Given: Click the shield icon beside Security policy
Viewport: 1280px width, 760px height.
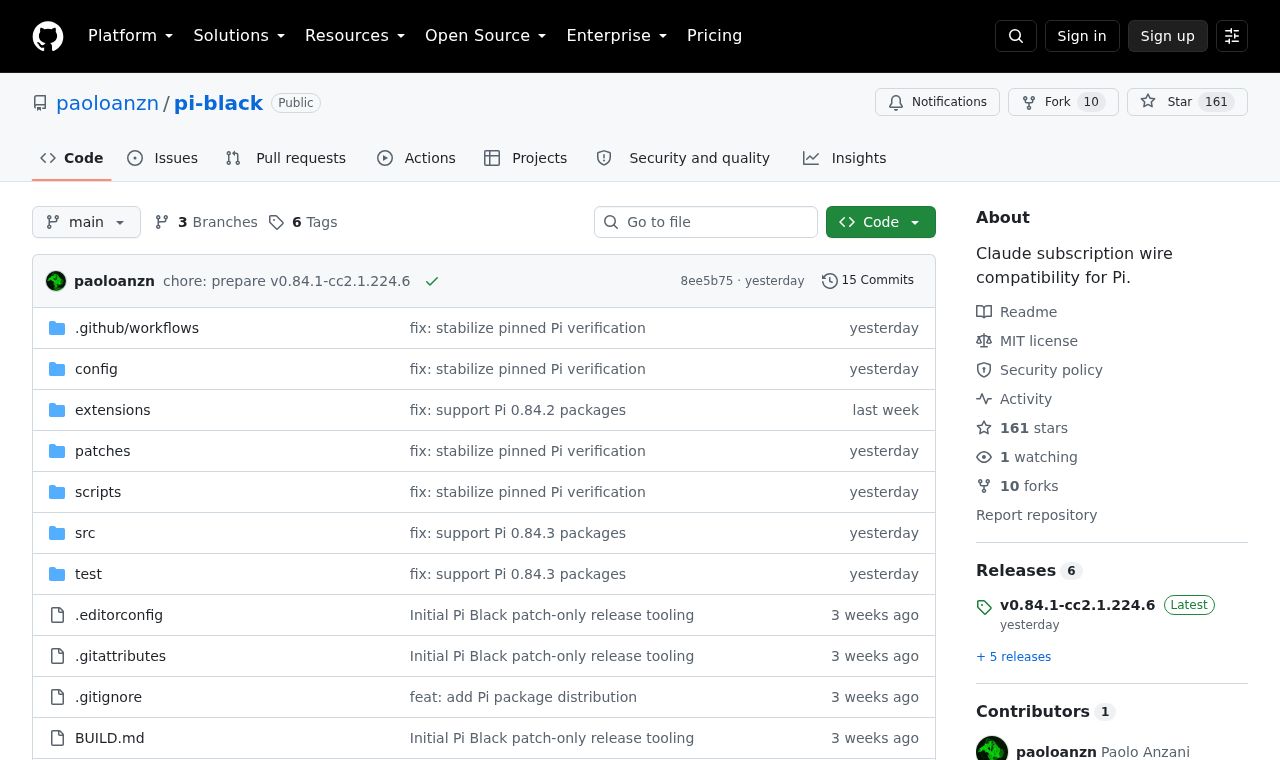Looking at the screenshot, I should pyautogui.click(x=984, y=370).
